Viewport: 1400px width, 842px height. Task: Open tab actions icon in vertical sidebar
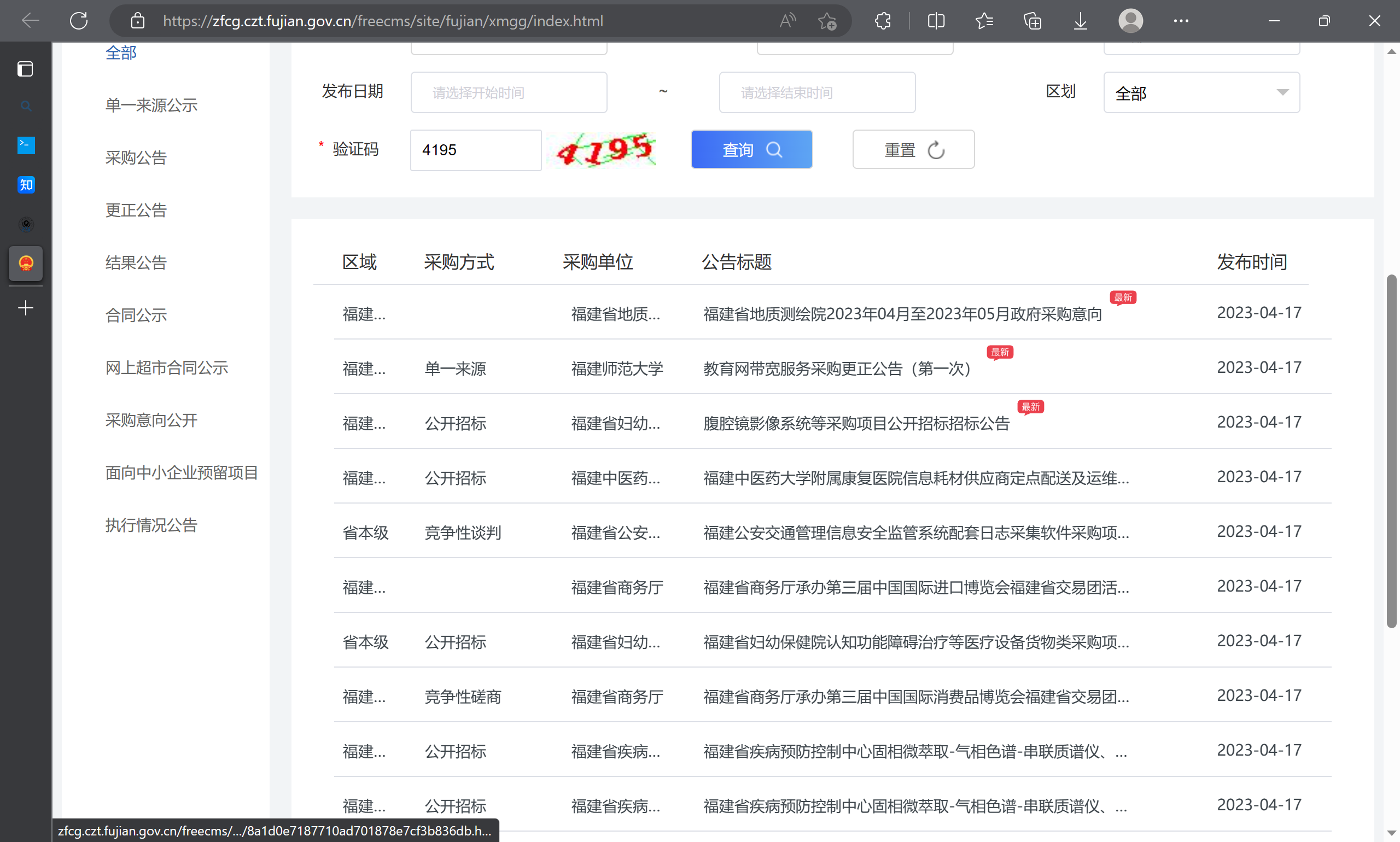(x=26, y=69)
